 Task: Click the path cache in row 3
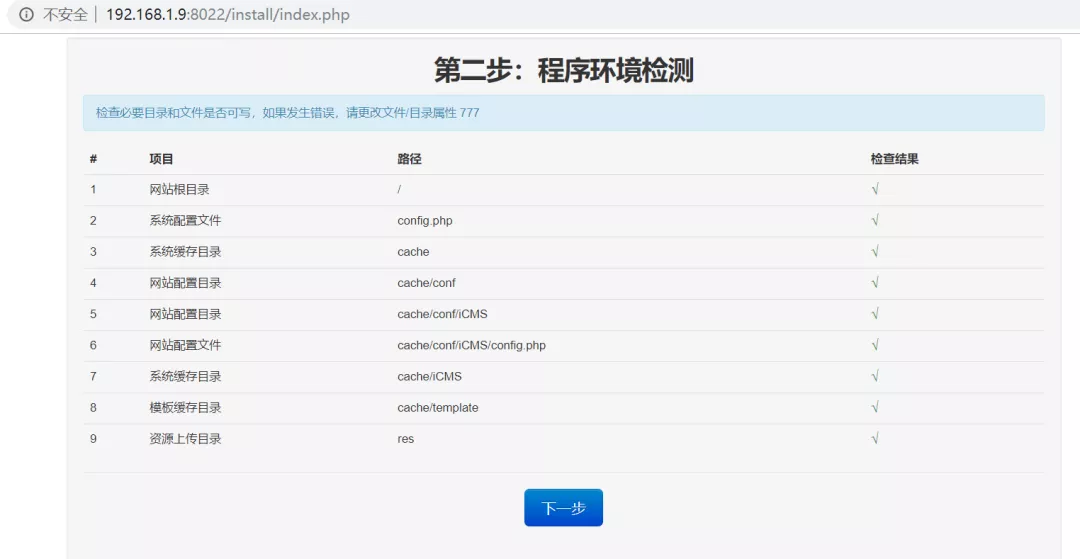(413, 252)
